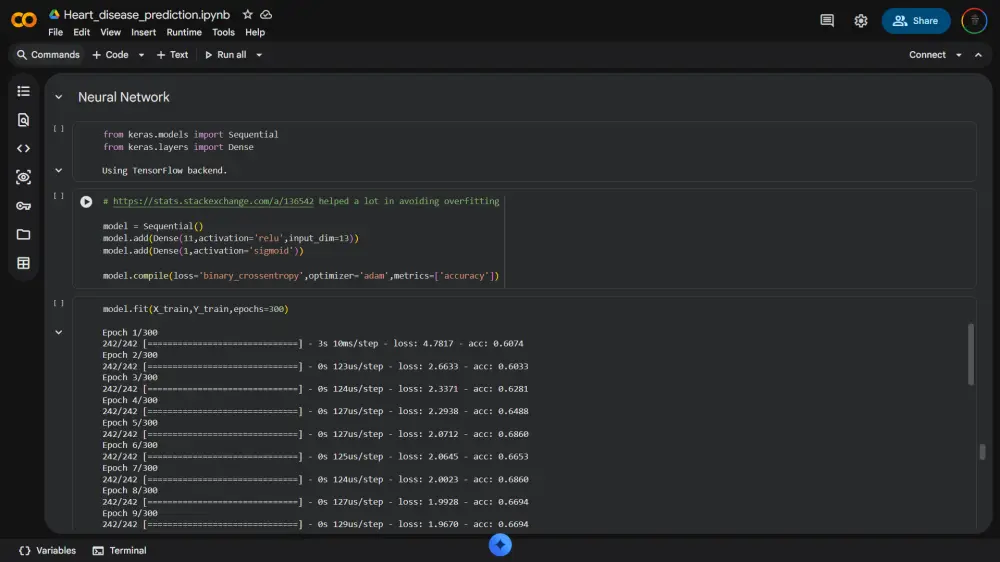Image resolution: width=1000 pixels, height=562 pixels.
Task: Launch the Gemini assistant button
Action: coord(500,545)
